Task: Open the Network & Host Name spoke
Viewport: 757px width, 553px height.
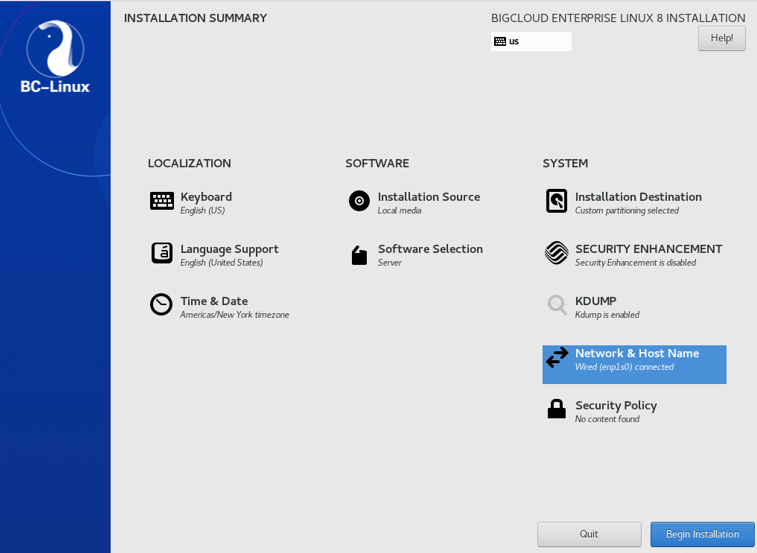Action: pyautogui.click(x=634, y=365)
